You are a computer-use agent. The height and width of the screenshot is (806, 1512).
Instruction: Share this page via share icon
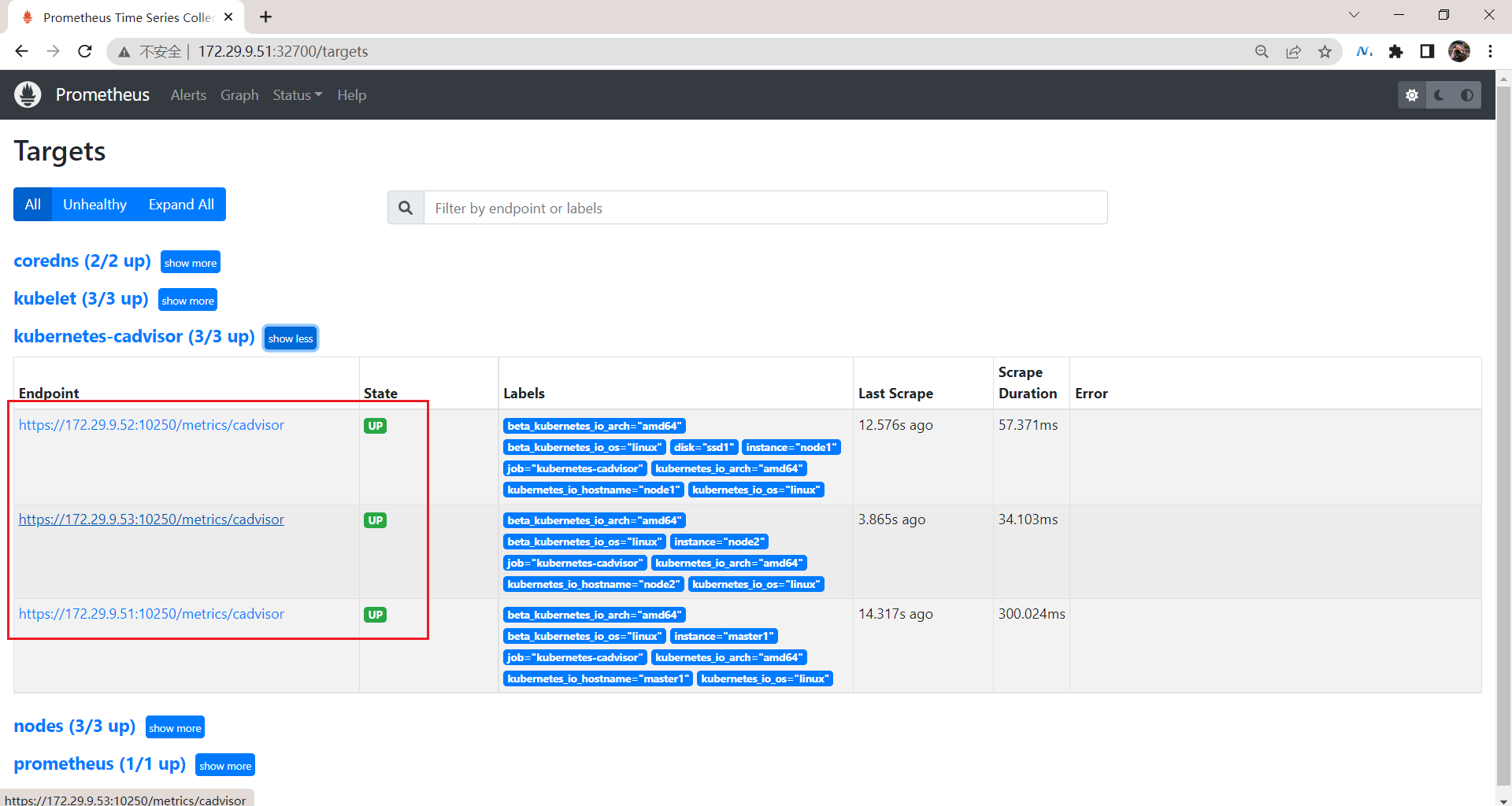(1293, 51)
